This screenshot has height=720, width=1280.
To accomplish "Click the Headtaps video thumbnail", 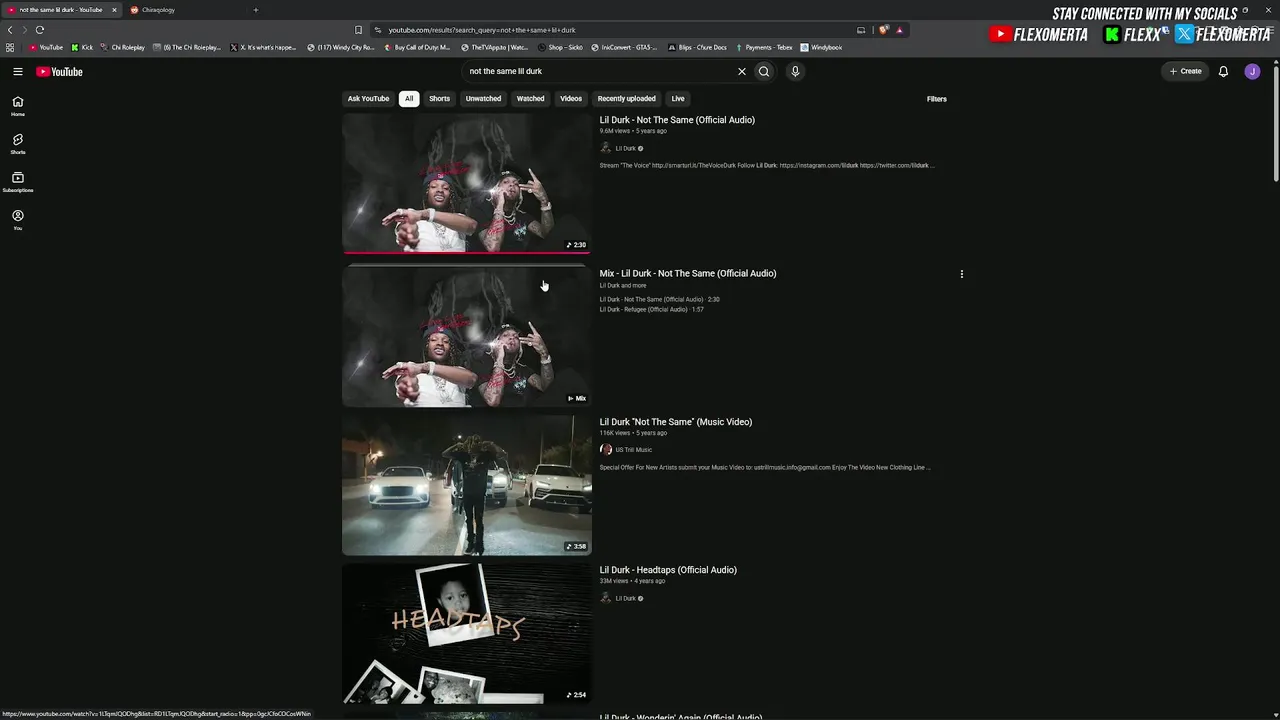I will point(467,633).
